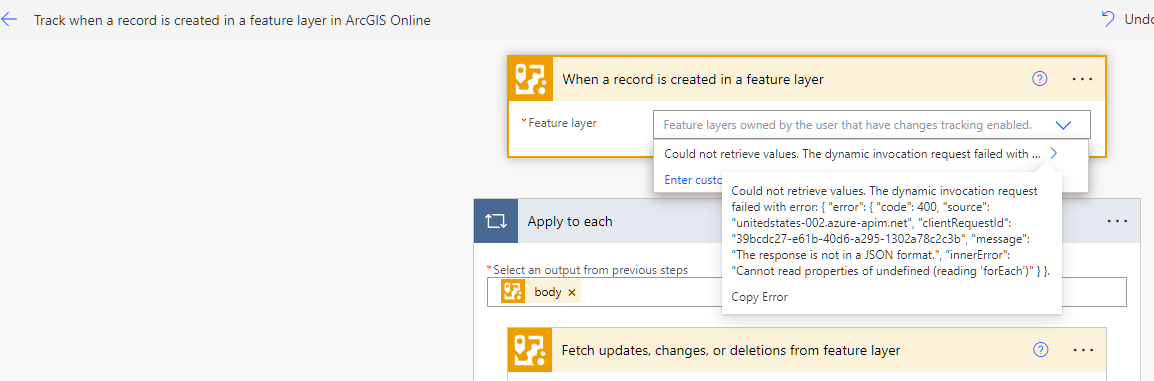1154x381 pixels.
Task: Click the Feature layer input field
Action: [871, 125]
